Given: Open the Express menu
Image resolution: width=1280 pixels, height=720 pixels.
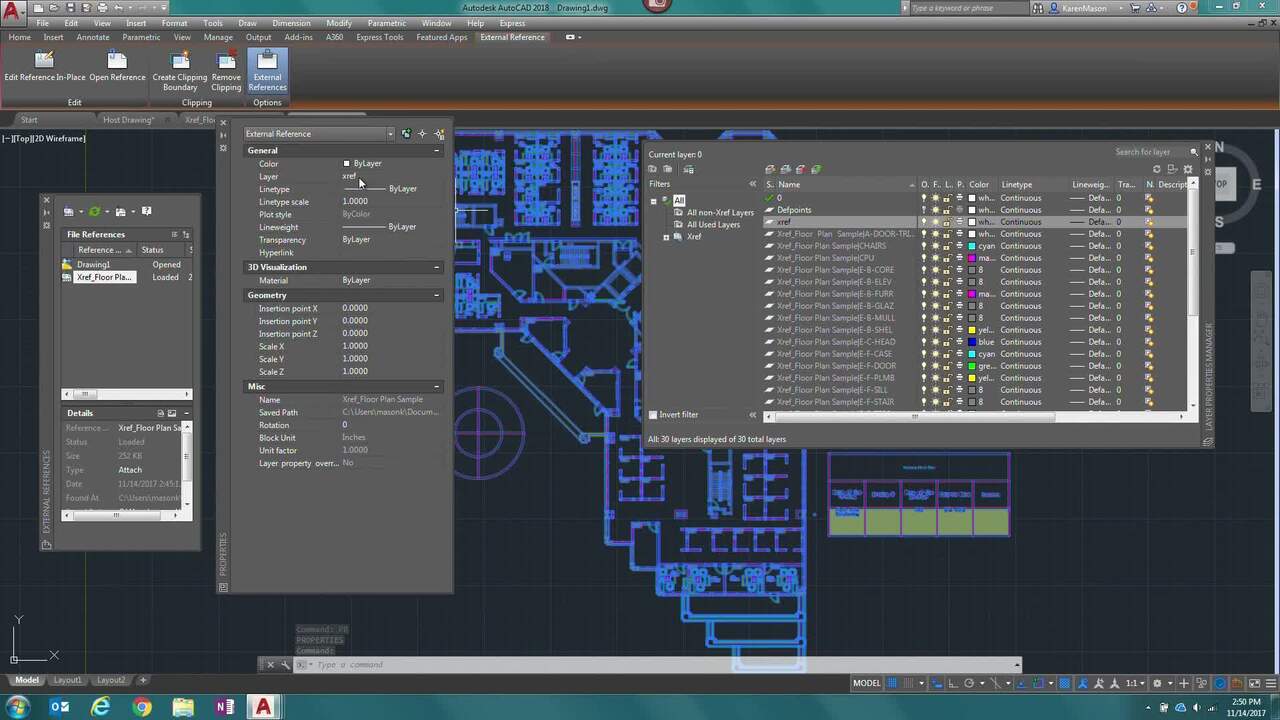Looking at the screenshot, I should tap(512, 23).
